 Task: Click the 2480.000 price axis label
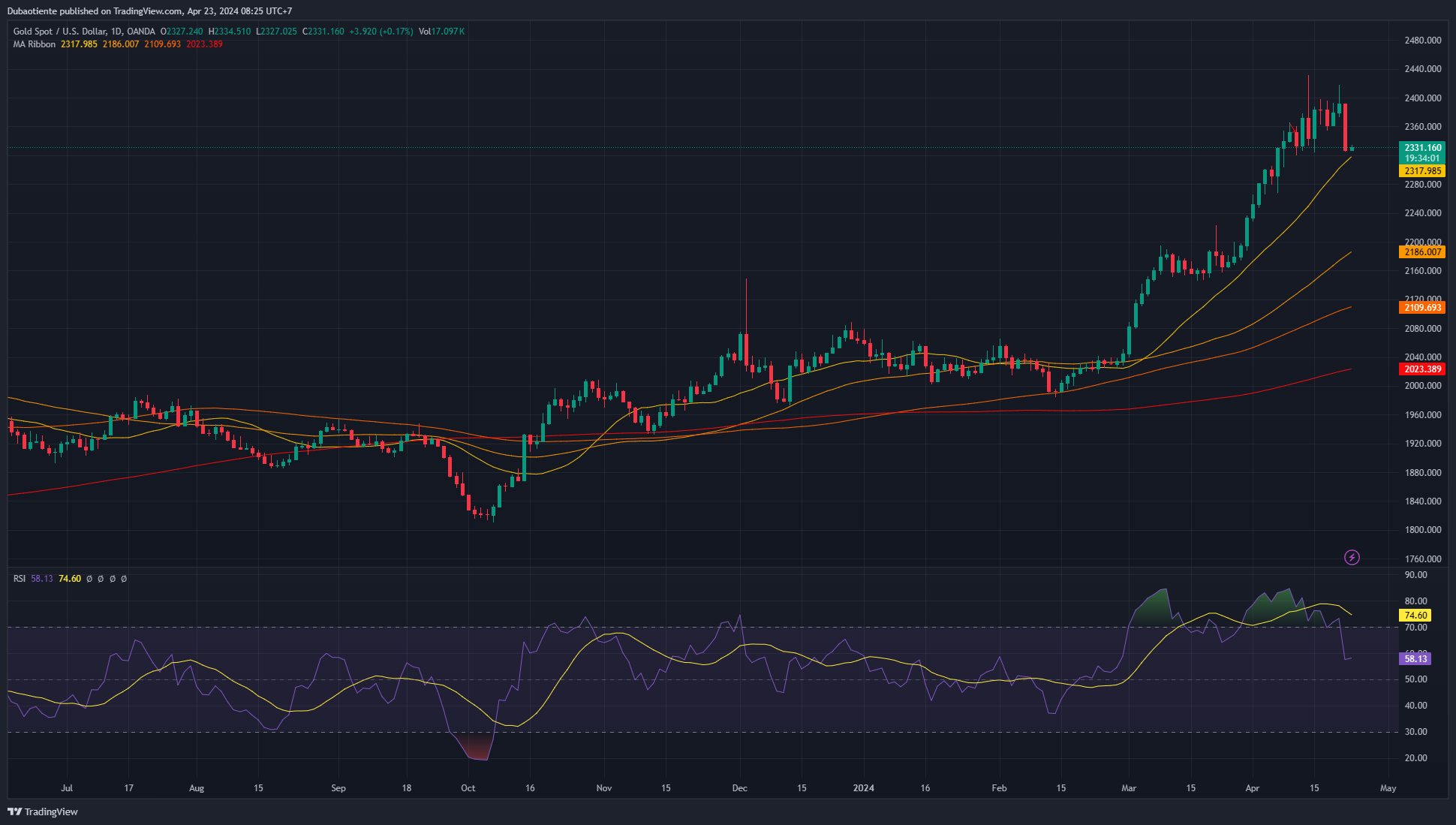[1423, 41]
